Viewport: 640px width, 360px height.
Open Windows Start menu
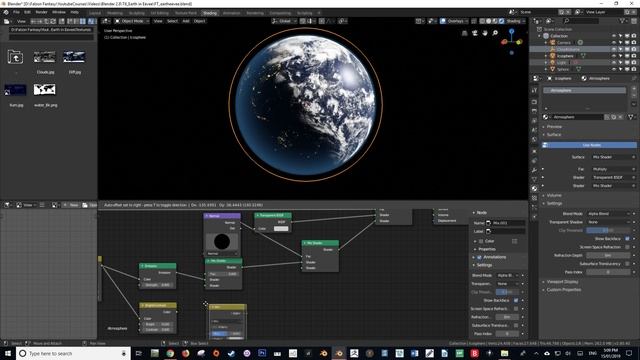[8, 353]
